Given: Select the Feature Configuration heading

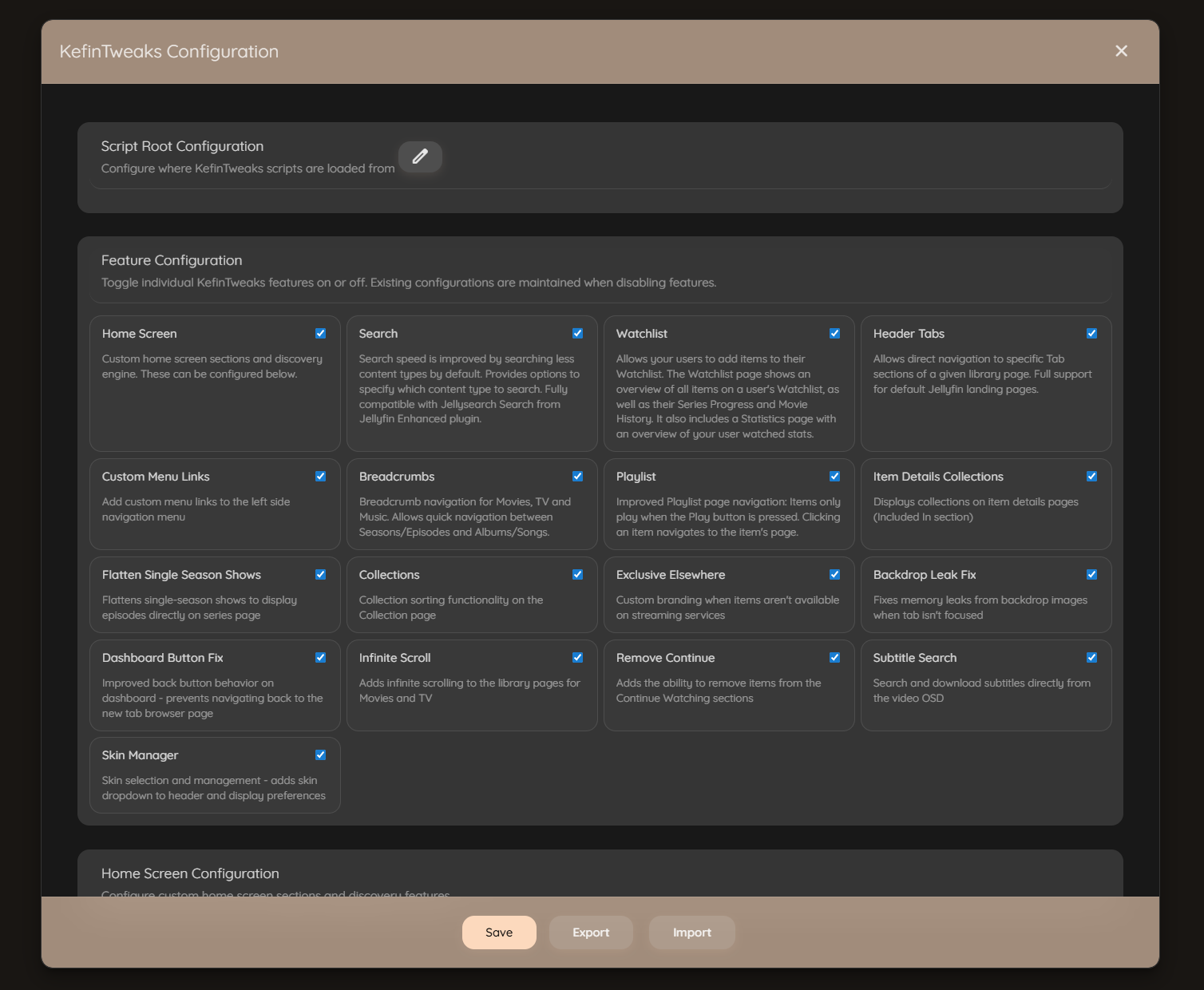Looking at the screenshot, I should (x=172, y=260).
